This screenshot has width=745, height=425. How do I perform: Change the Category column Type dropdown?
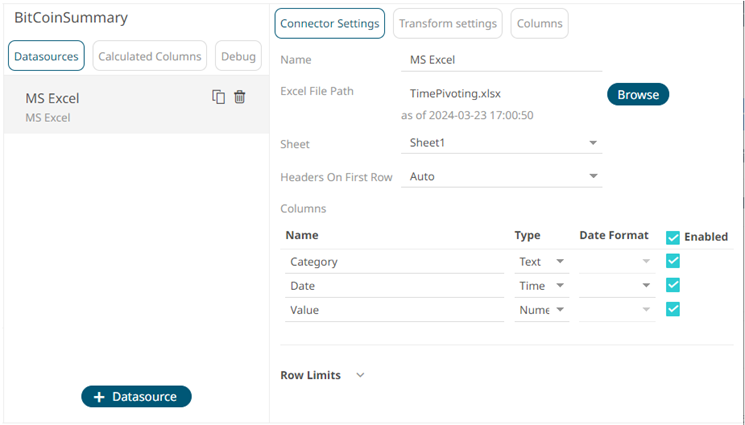click(542, 261)
